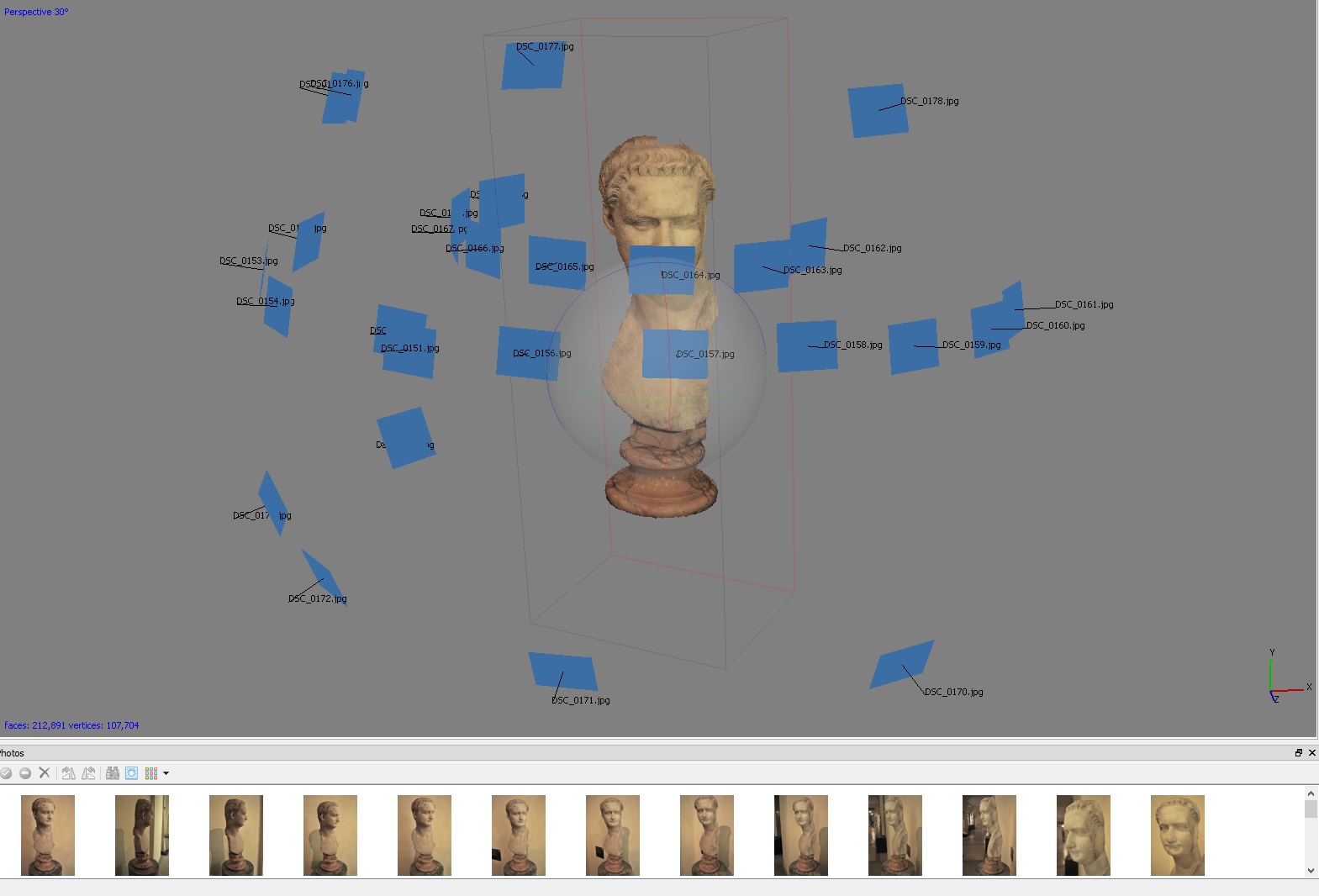Float the Photos panel with undock icon
Viewport: 1319px width, 896px height.
[1298, 753]
